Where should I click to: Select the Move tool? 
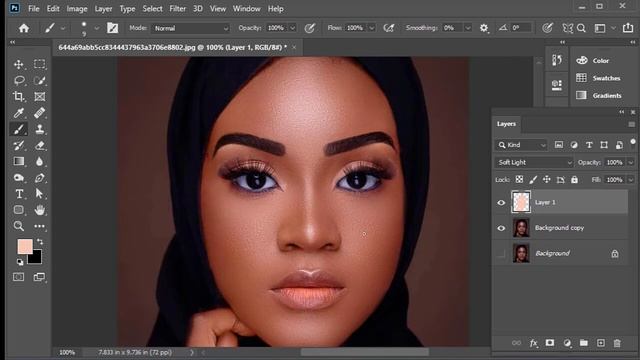click(19, 64)
